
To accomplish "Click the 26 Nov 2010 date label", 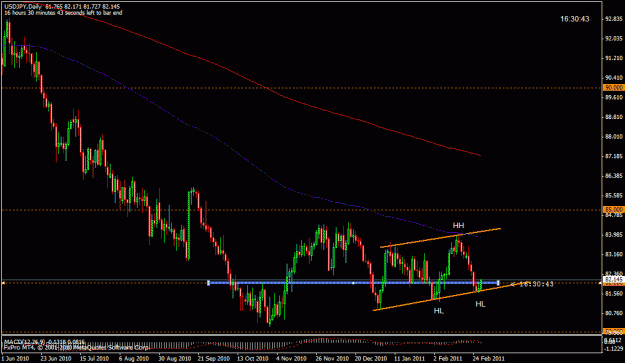I will (x=331, y=359).
